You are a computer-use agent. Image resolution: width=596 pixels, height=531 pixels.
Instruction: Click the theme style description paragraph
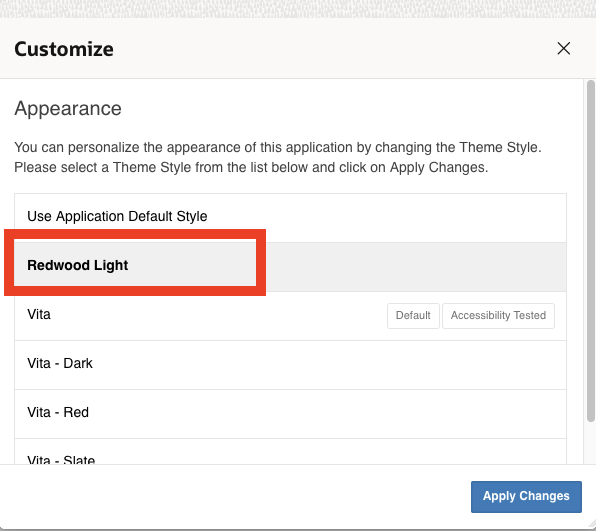(277, 157)
